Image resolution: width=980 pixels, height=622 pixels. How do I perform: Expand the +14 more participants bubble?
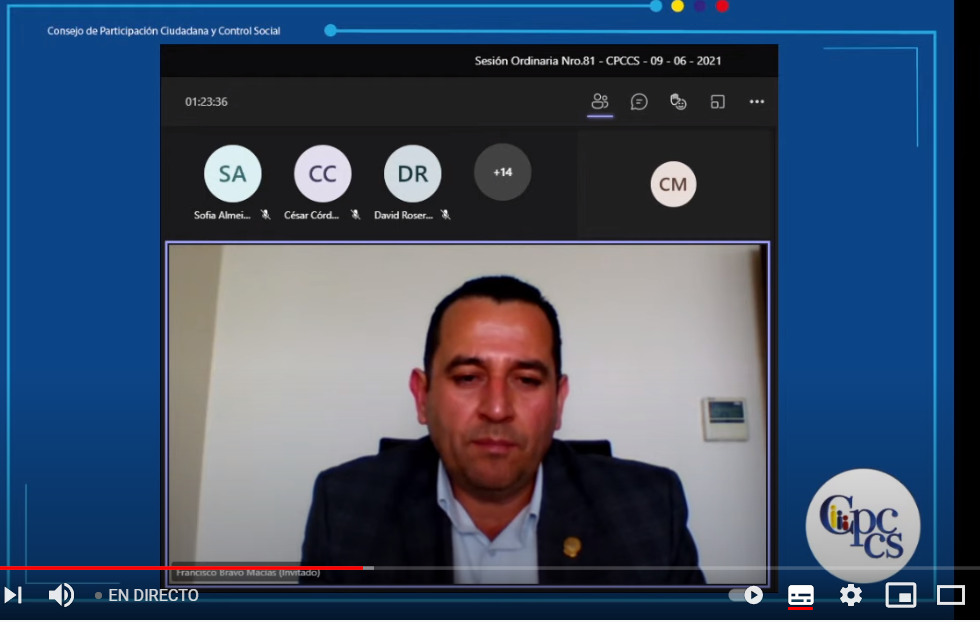pyautogui.click(x=502, y=172)
